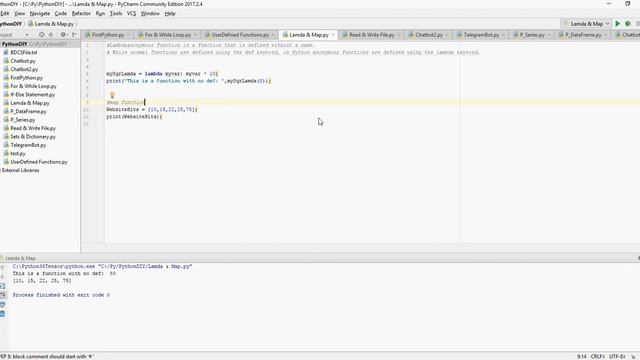Click UTF-8 encoding in status bar
This screenshot has width=640, height=360.
click(617, 356)
